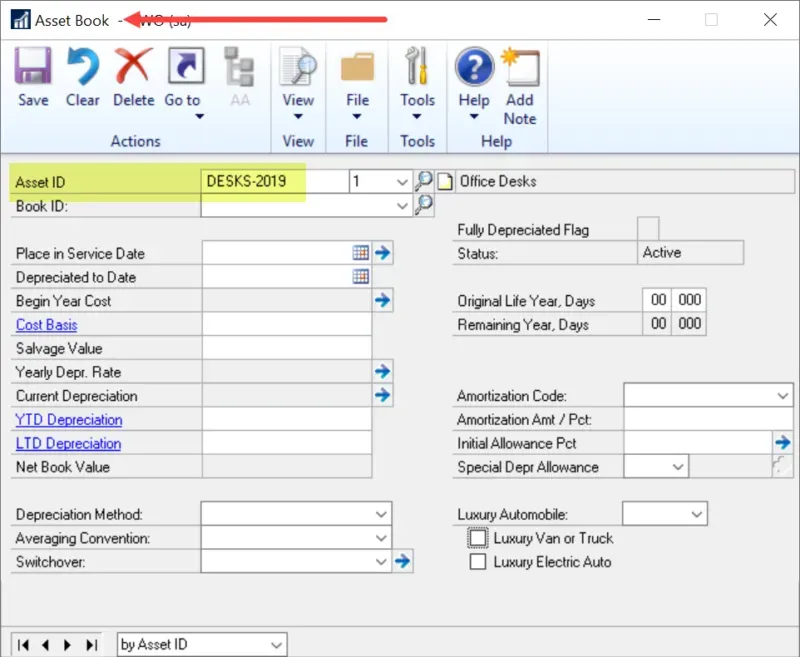The image size is (800, 657).
Task: Open the Averaging Convention dropdown
Action: tap(381, 538)
